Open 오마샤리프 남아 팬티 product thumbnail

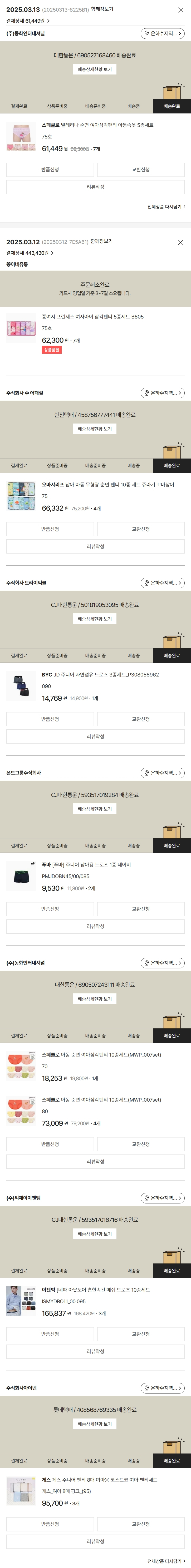tap(21, 495)
